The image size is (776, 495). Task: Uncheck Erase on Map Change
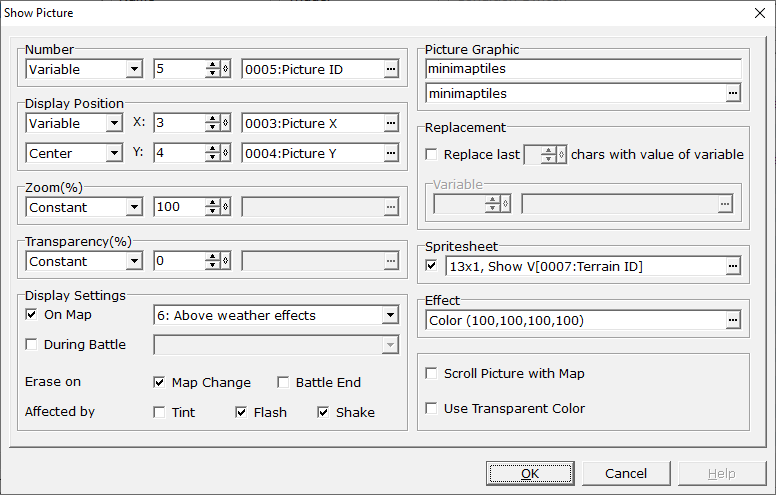tap(159, 382)
